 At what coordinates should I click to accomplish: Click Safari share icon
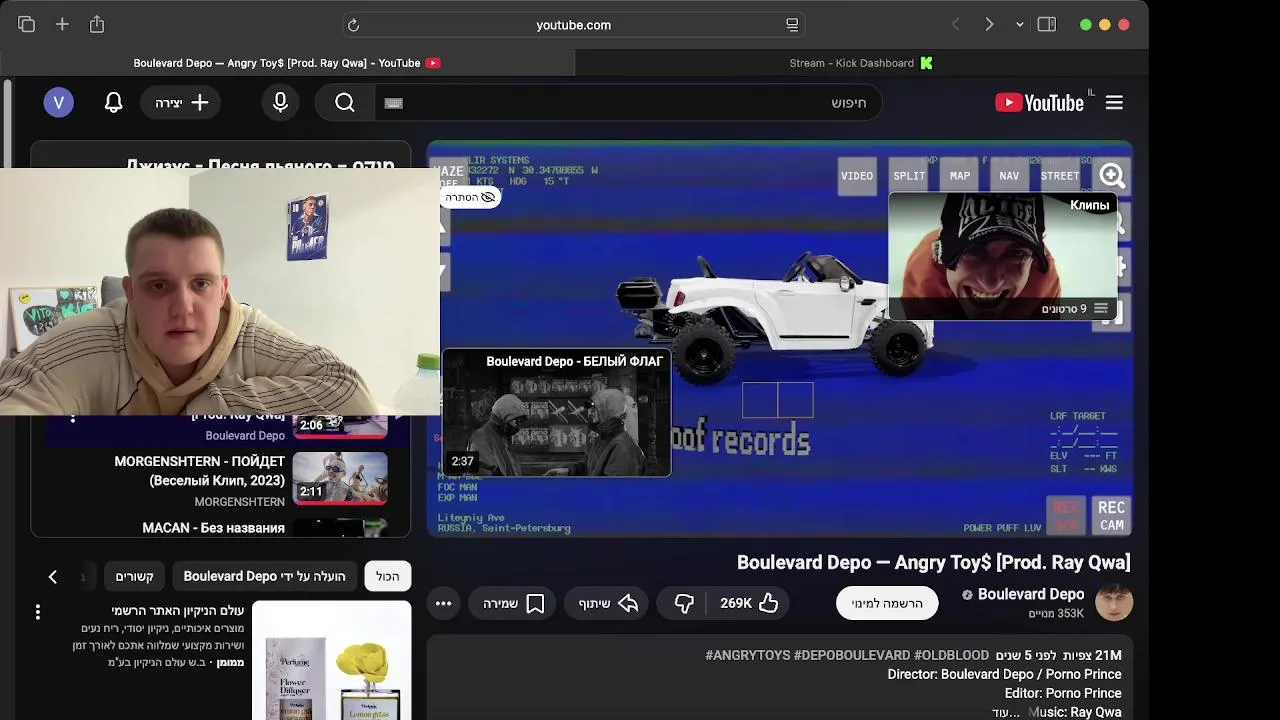click(97, 24)
